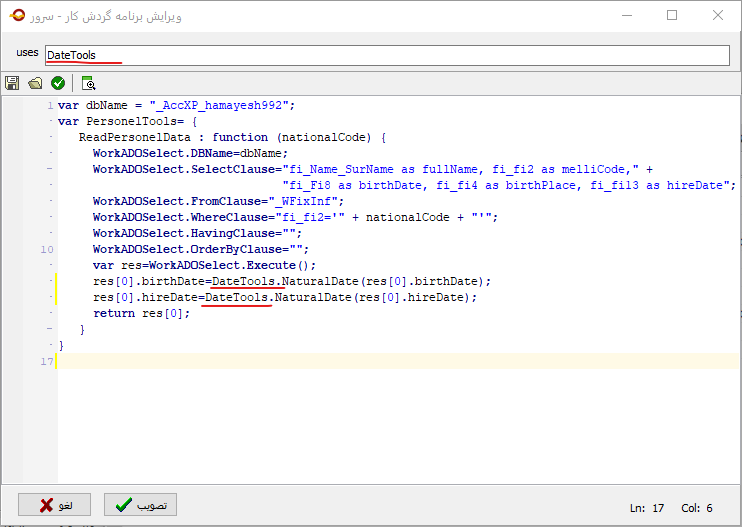Click the var dbName declaration line

coord(176,105)
